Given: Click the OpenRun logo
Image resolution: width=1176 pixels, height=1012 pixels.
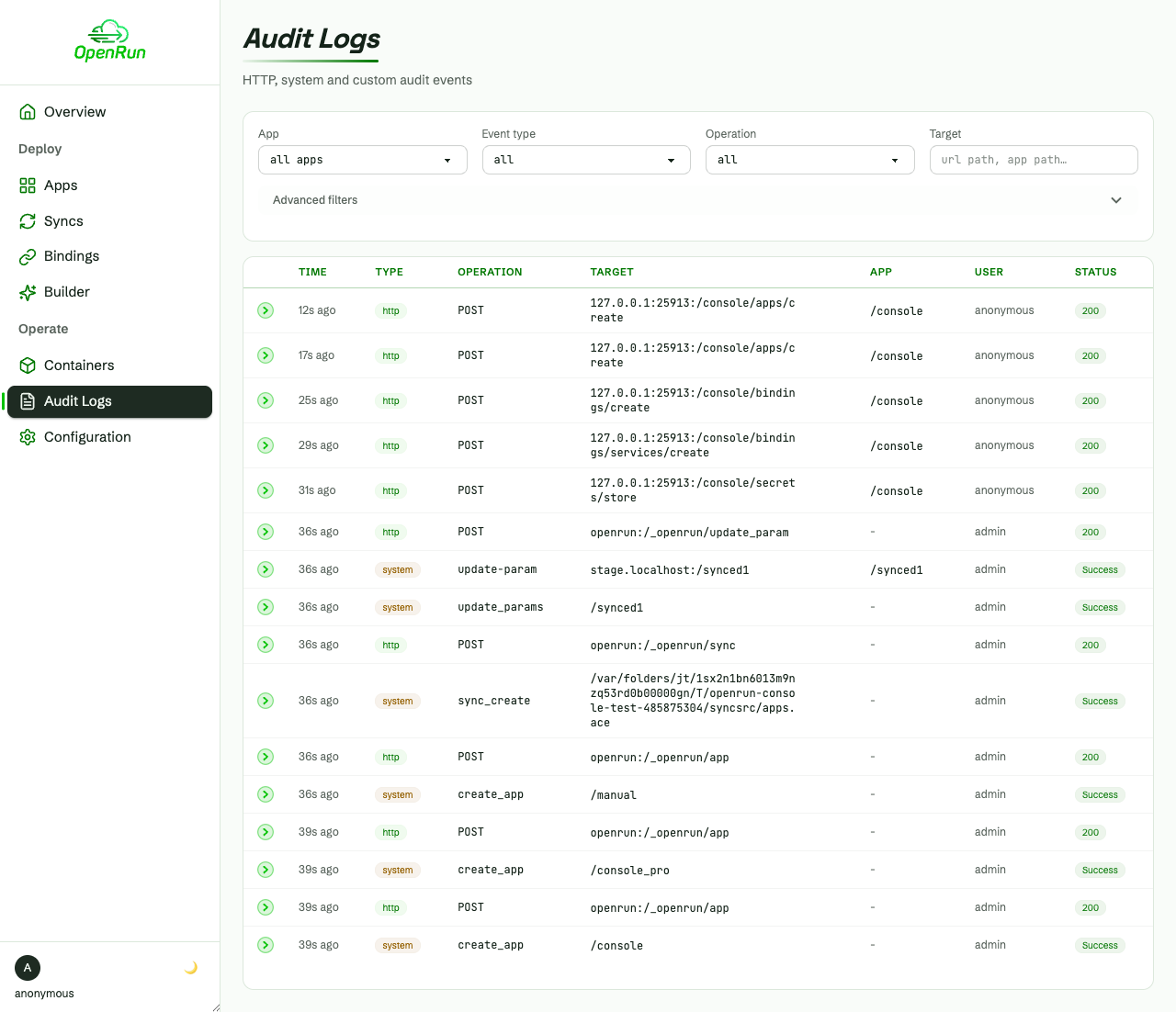Looking at the screenshot, I should coord(109,41).
